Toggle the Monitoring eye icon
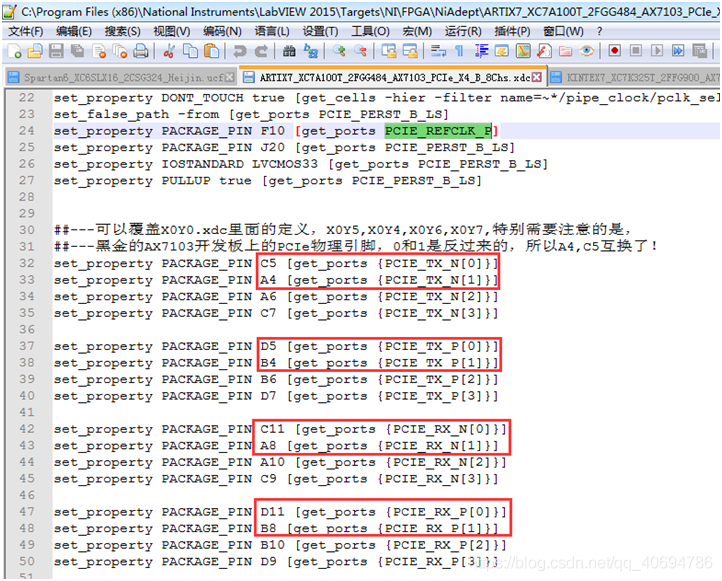Viewport: 722px width, 581px height. 587,51
